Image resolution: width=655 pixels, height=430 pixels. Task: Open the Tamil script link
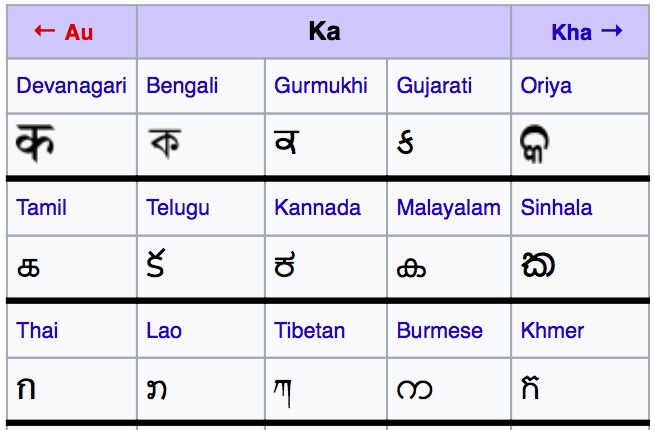pyautogui.click(x=42, y=208)
